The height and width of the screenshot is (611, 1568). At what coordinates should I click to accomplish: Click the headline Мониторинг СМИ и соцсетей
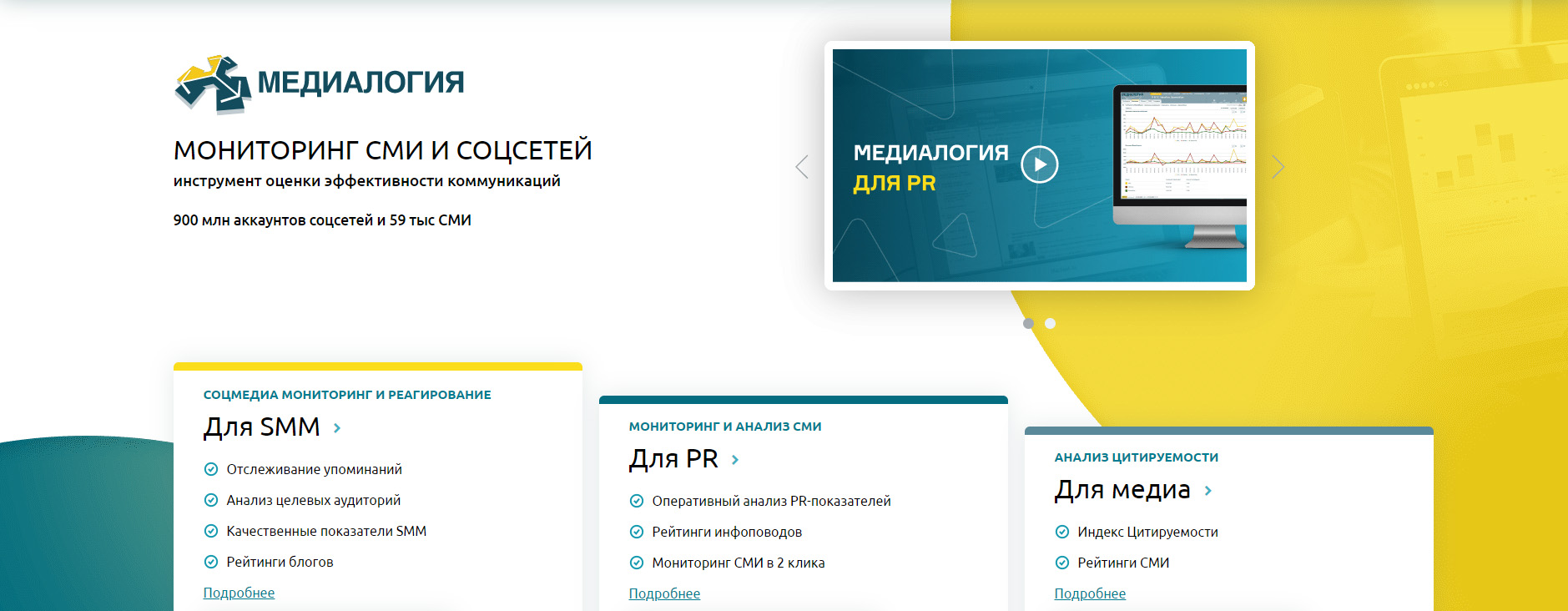click(x=383, y=150)
